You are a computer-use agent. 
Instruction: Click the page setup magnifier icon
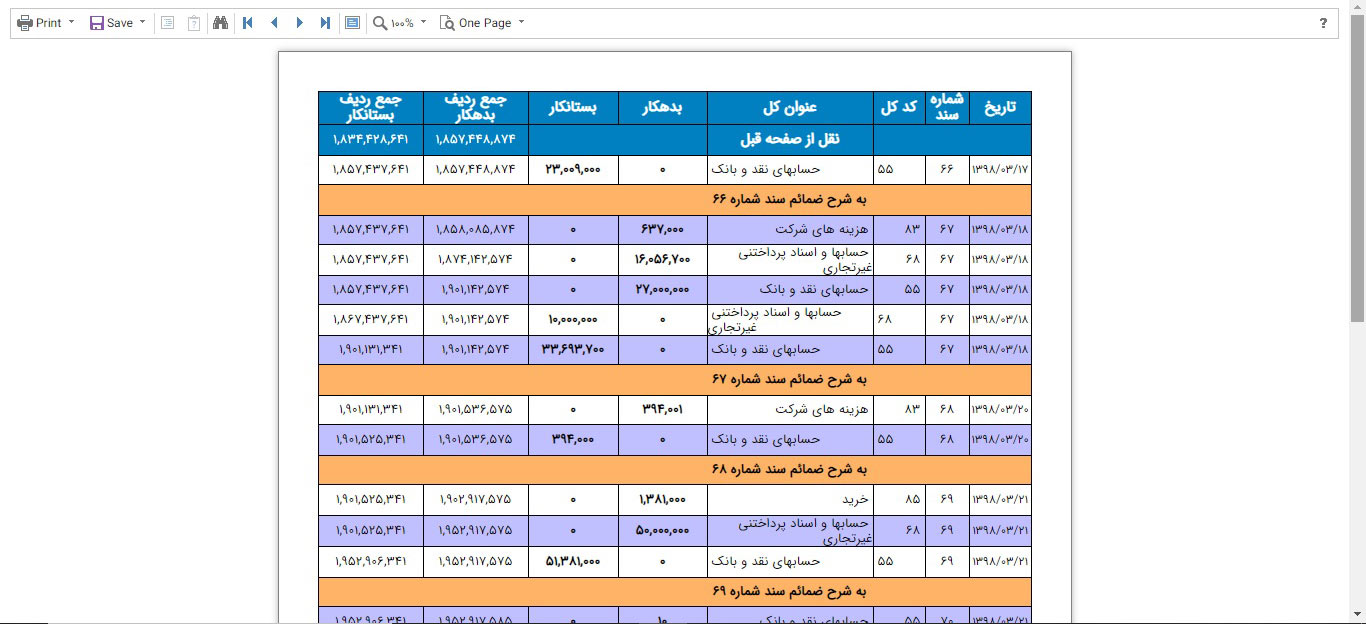(x=450, y=22)
